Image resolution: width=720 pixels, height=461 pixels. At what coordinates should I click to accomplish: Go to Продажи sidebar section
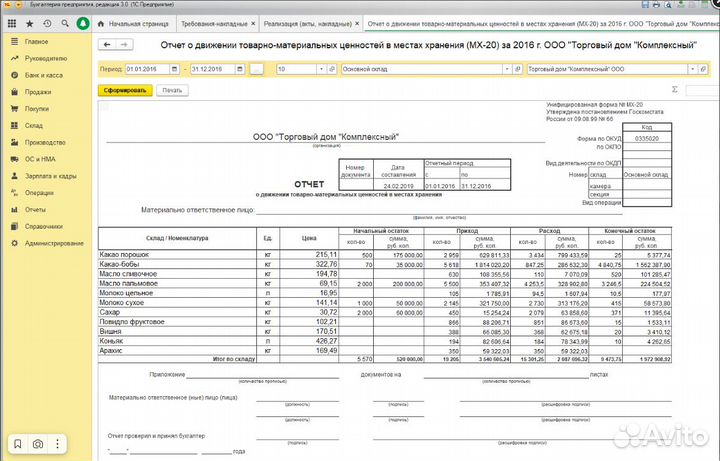pyautogui.click(x=38, y=92)
